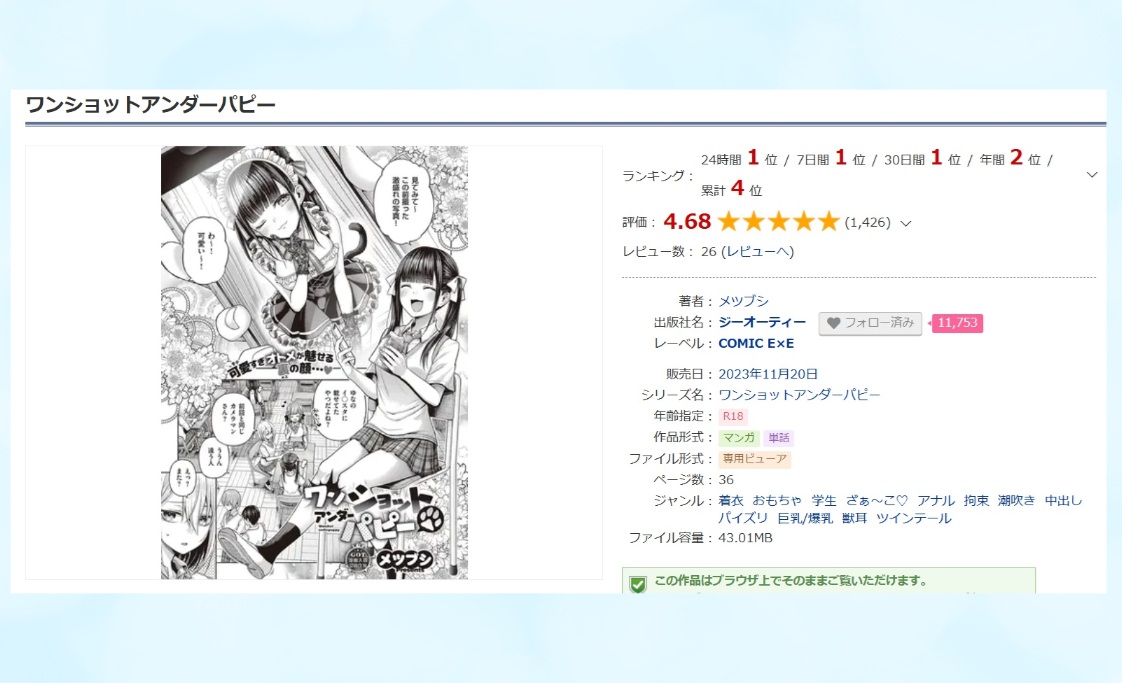Expand the ranking details chevron

pos(1091,175)
